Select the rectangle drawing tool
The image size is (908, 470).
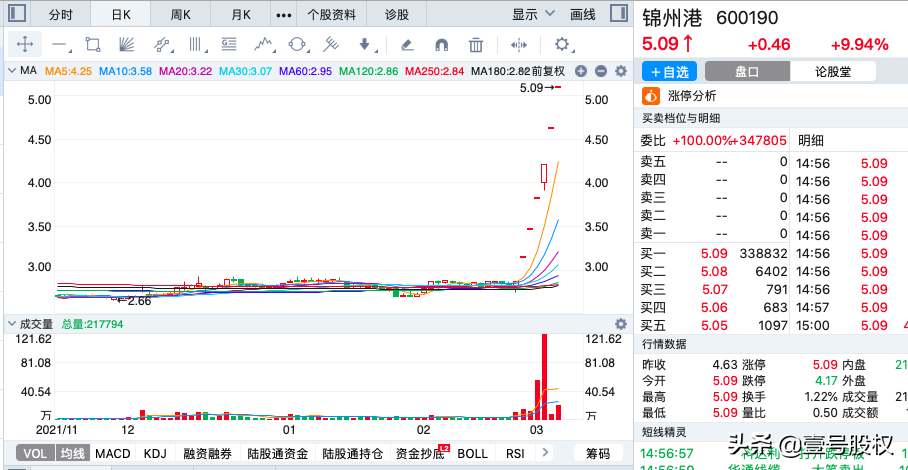[x=93, y=45]
